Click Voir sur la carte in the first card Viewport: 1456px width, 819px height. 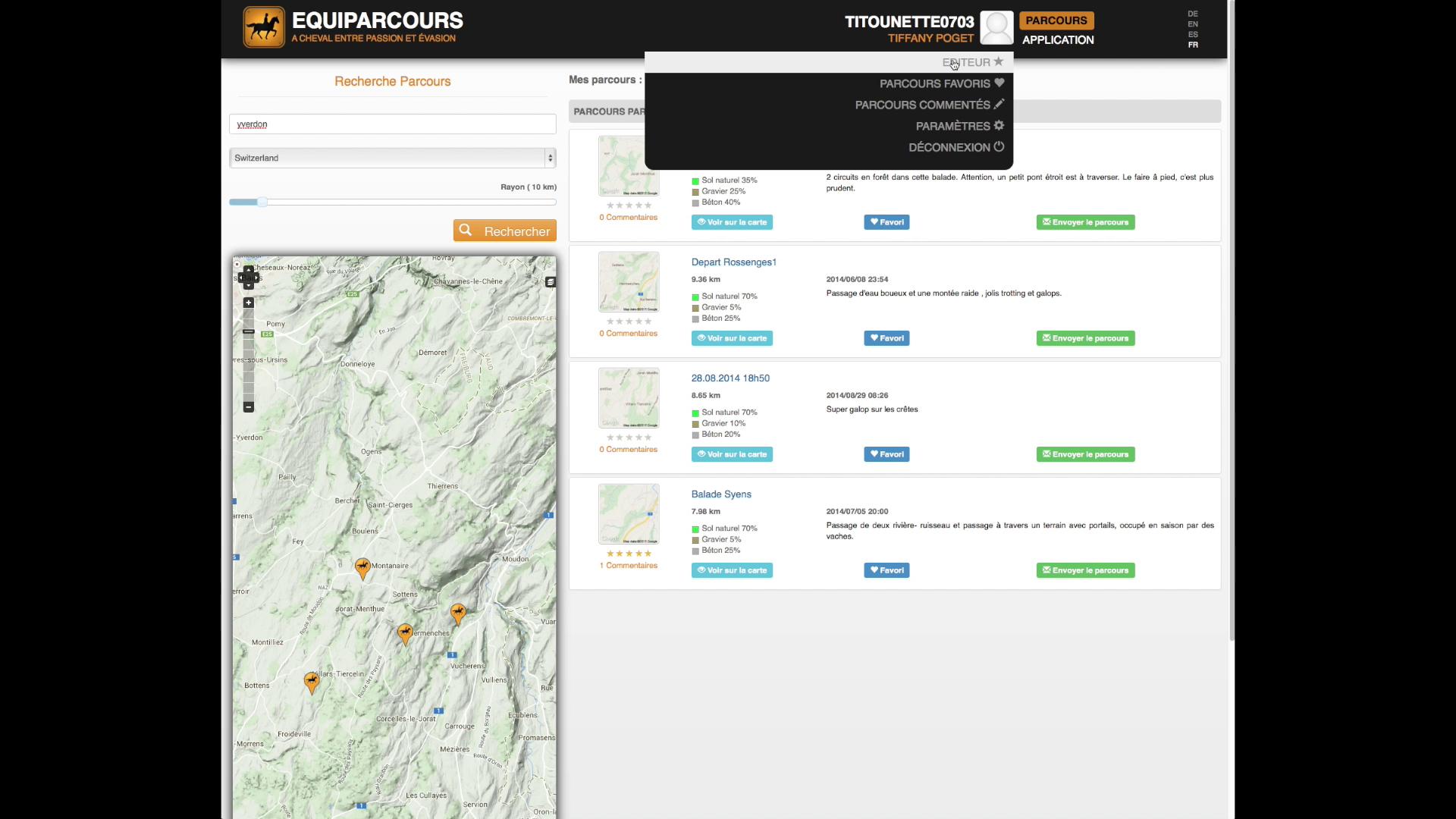(732, 222)
